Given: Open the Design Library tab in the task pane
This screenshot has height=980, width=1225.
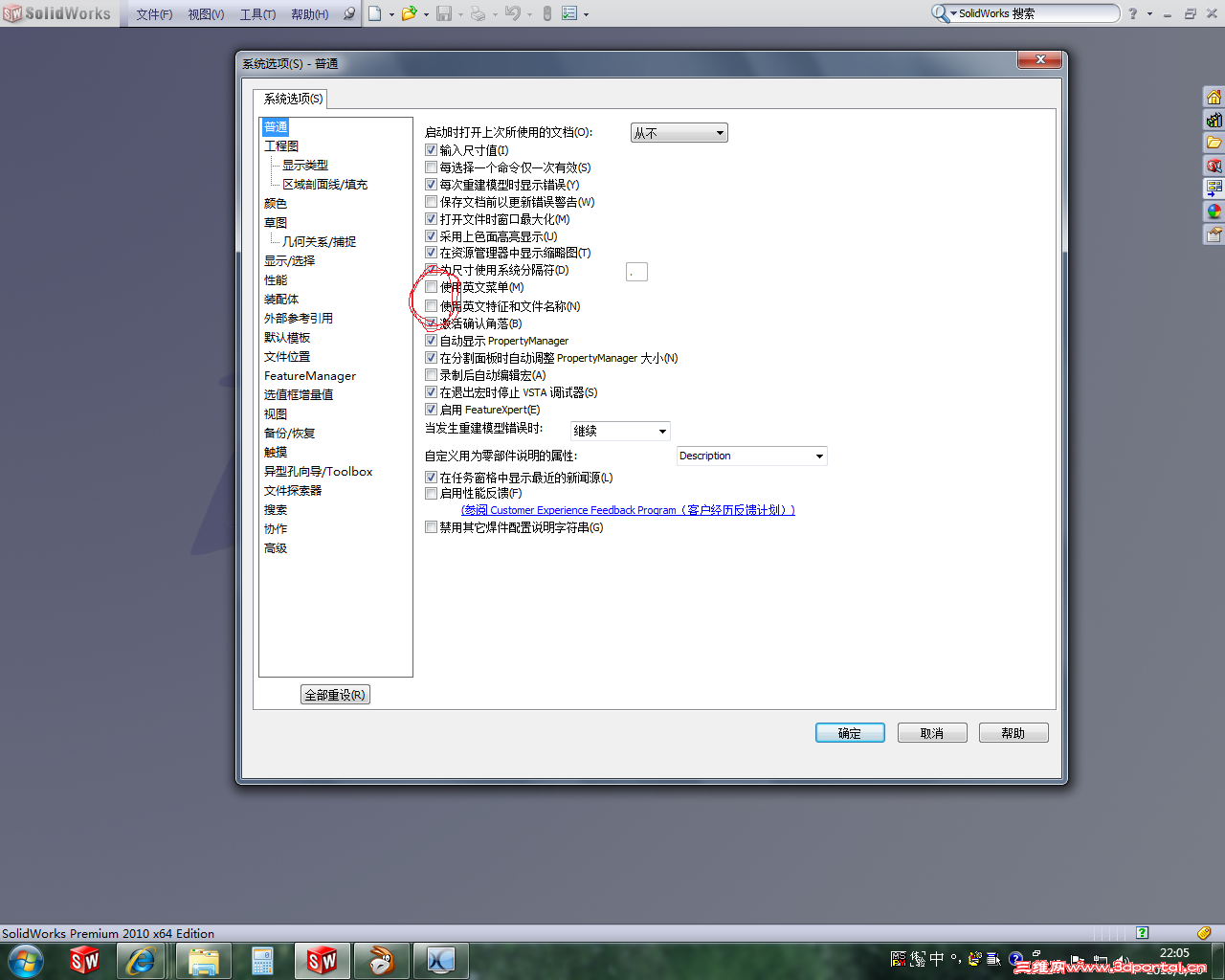Looking at the screenshot, I should click(x=1214, y=120).
